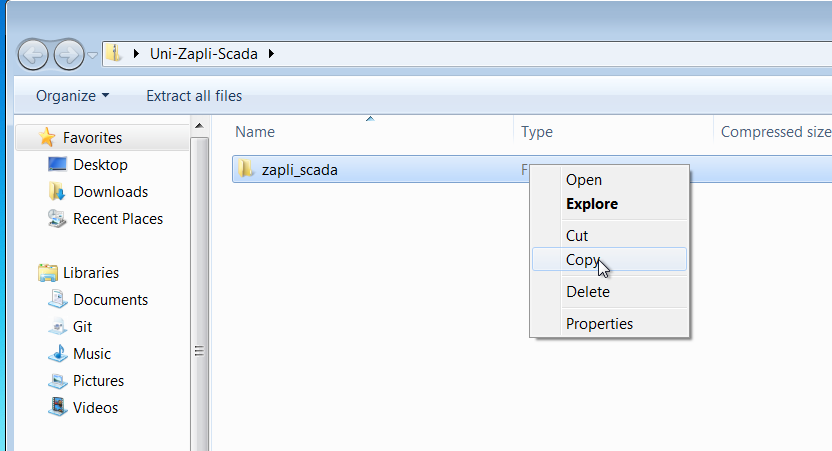This screenshot has width=832, height=451.
Task: Click the Favorites star icon
Action: (x=47, y=138)
